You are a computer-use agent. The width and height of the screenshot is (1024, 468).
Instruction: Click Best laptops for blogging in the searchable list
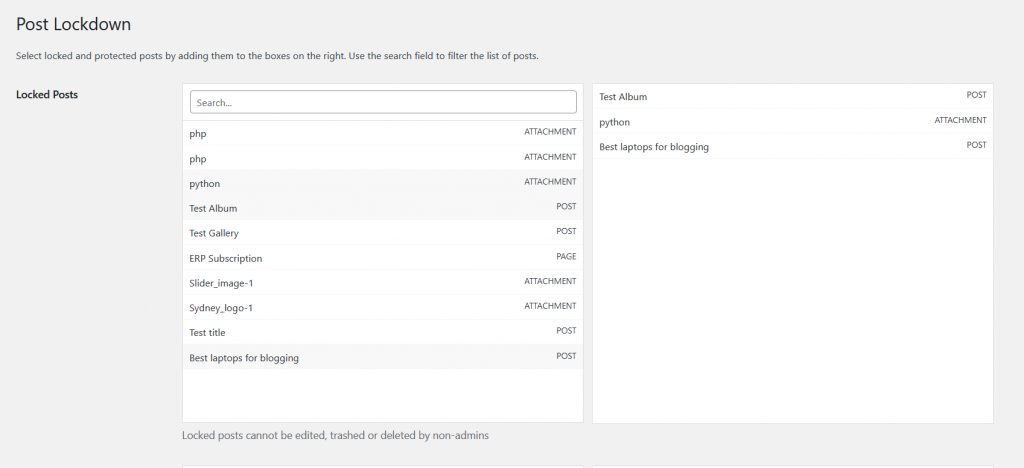(383, 357)
